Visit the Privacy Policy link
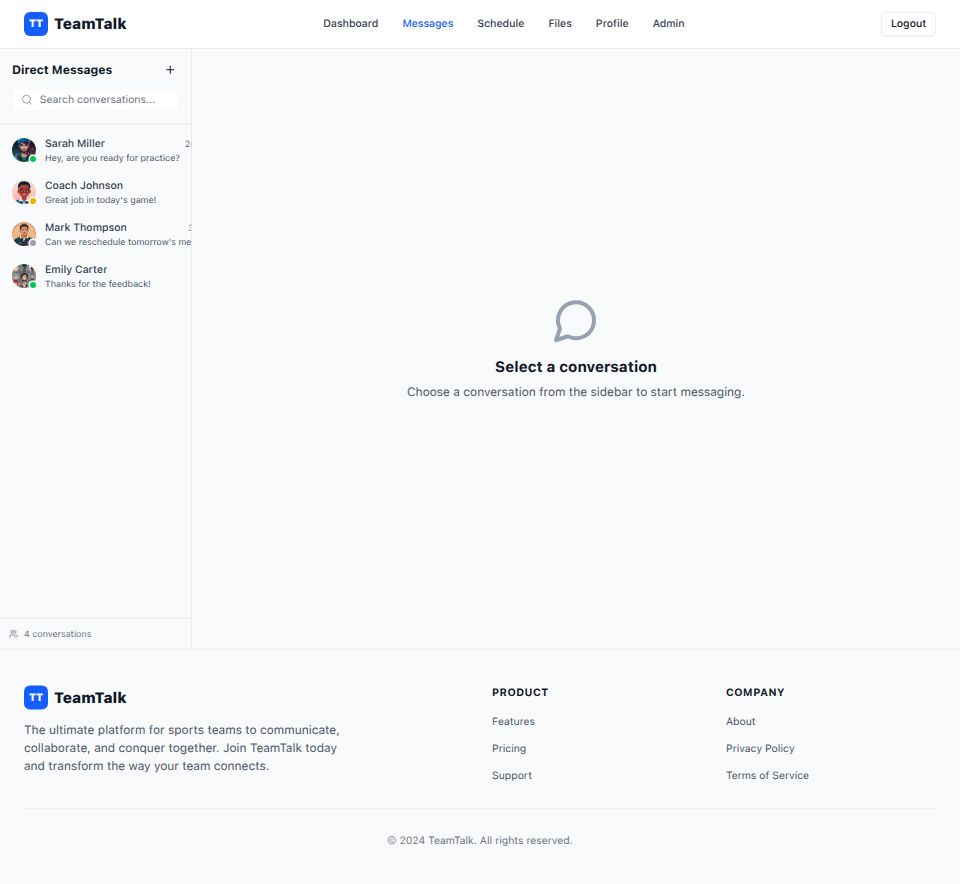 point(760,748)
